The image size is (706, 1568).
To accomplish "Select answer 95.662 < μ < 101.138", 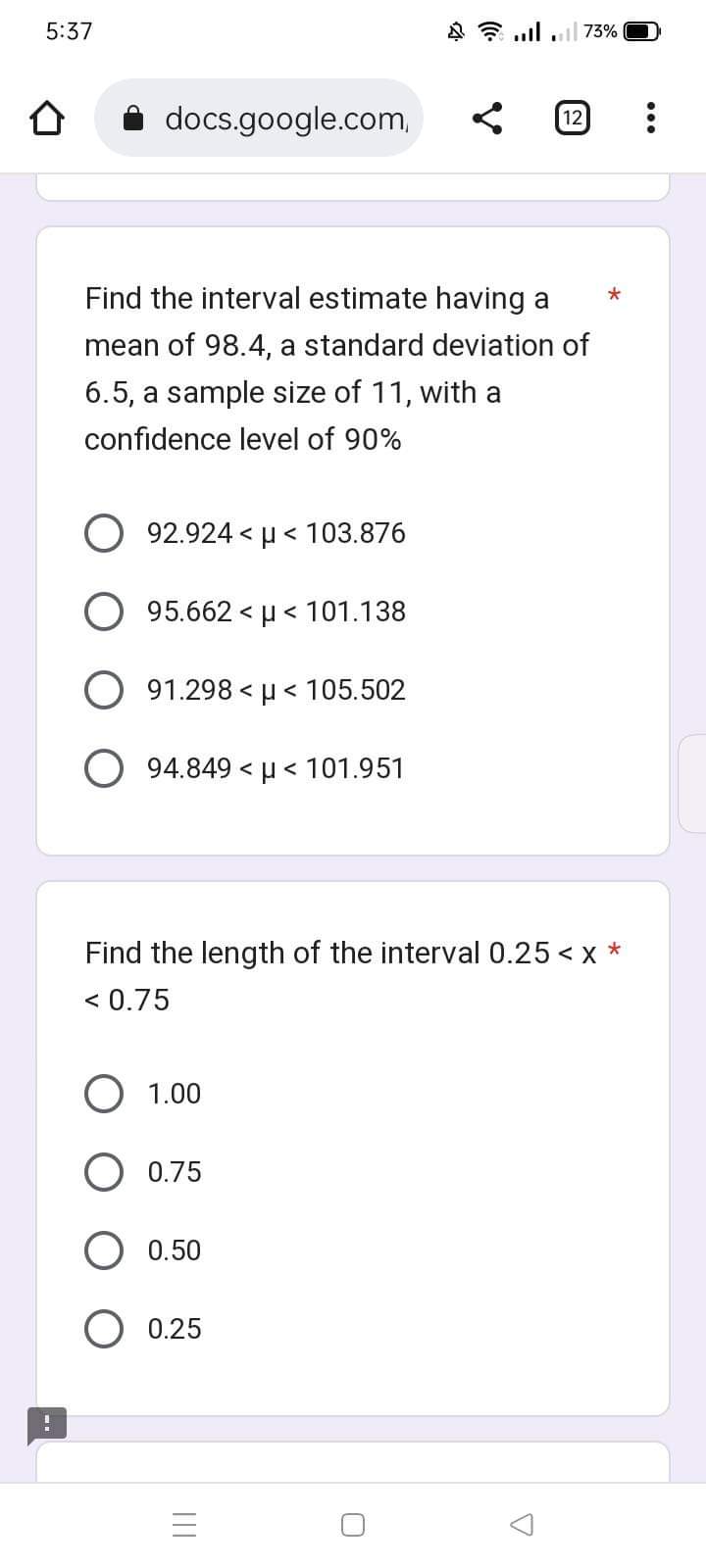I will pos(104,612).
